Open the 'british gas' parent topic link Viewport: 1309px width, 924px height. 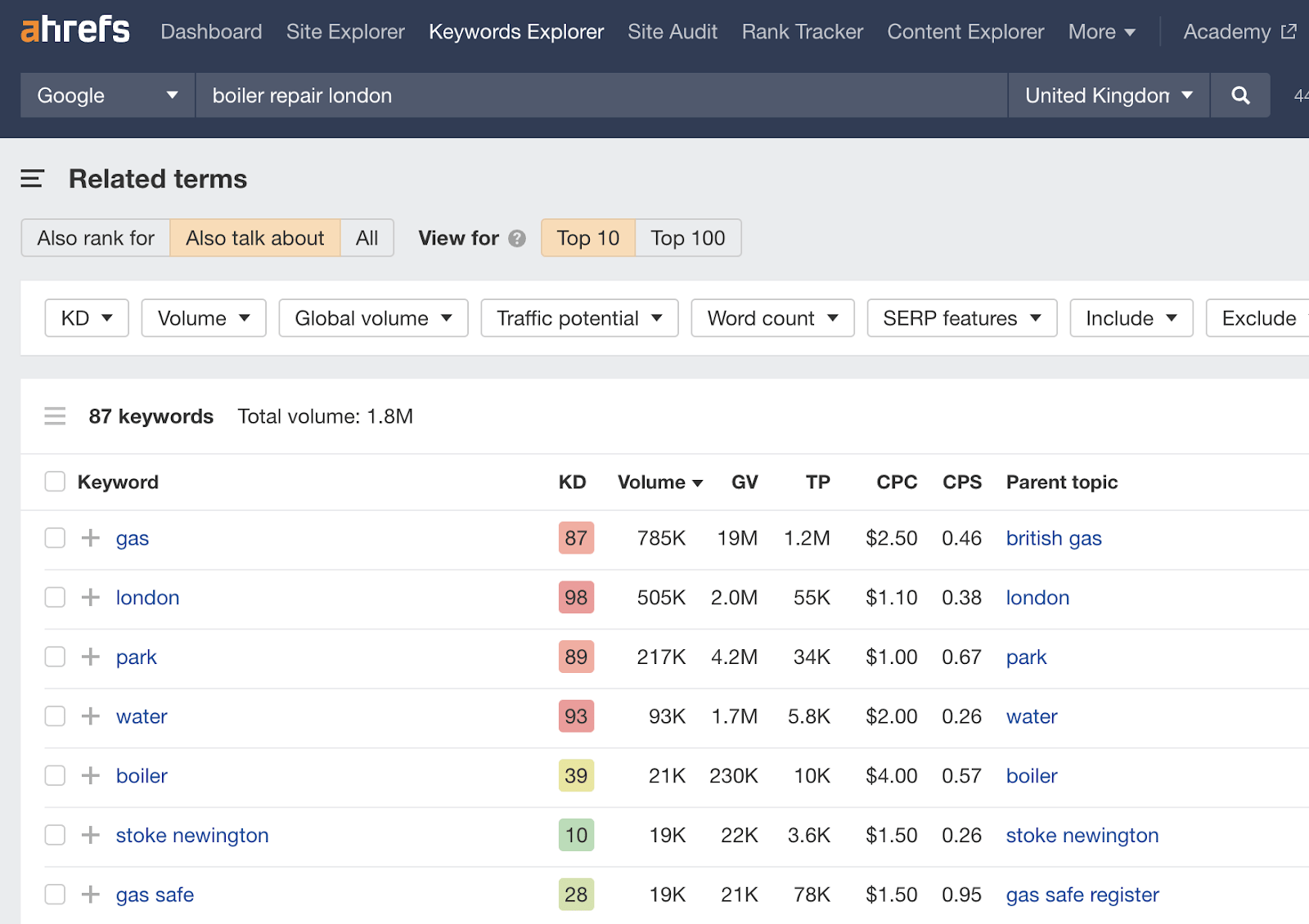coord(1053,538)
